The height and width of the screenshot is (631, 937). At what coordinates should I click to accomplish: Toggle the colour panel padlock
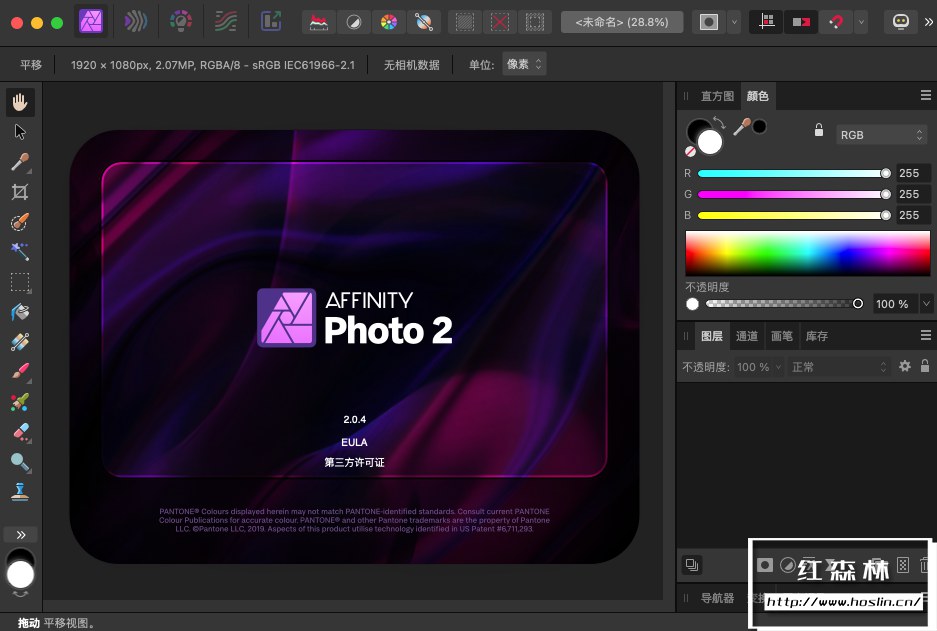pyautogui.click(x=819, y=130)
